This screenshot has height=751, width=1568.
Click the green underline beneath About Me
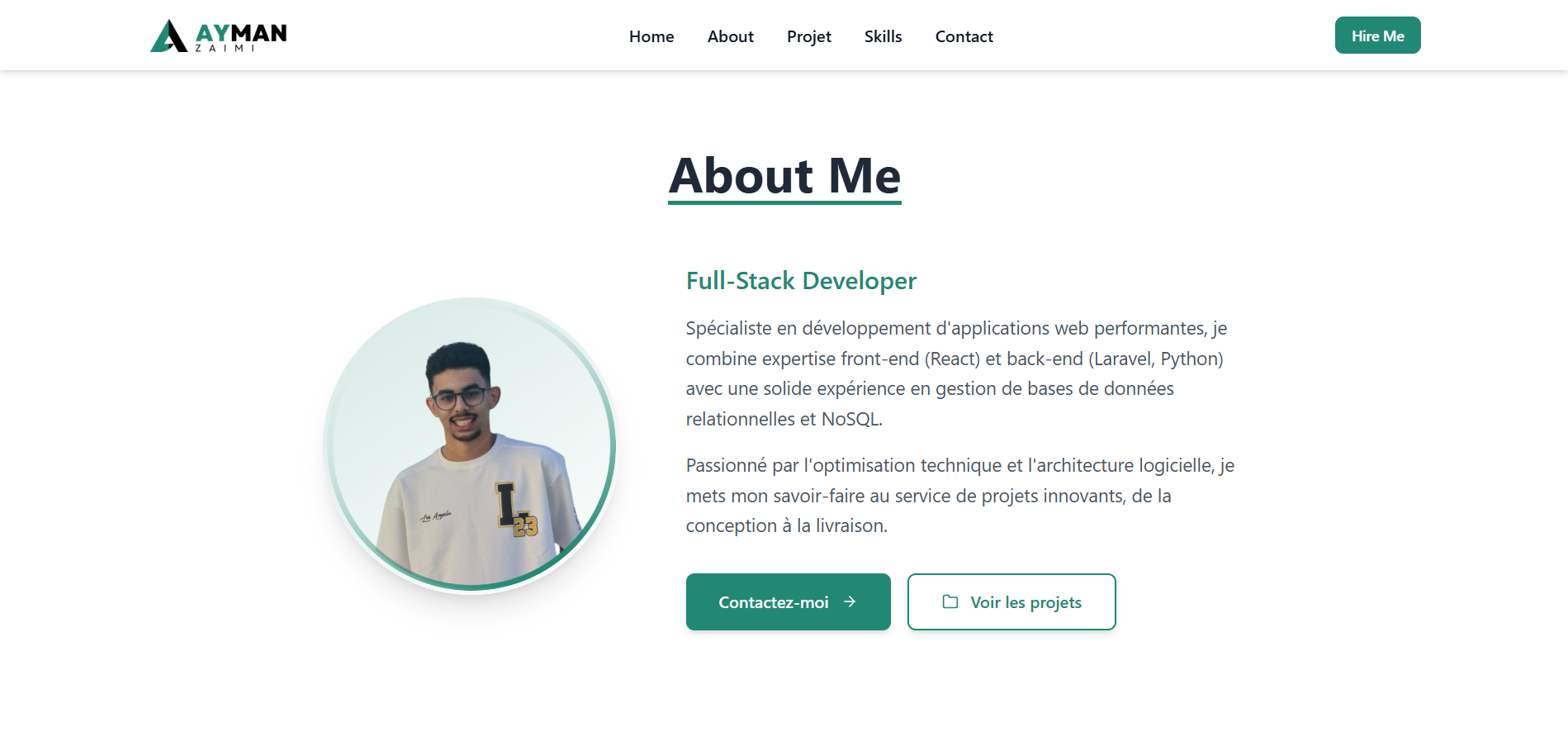[784, 202]
